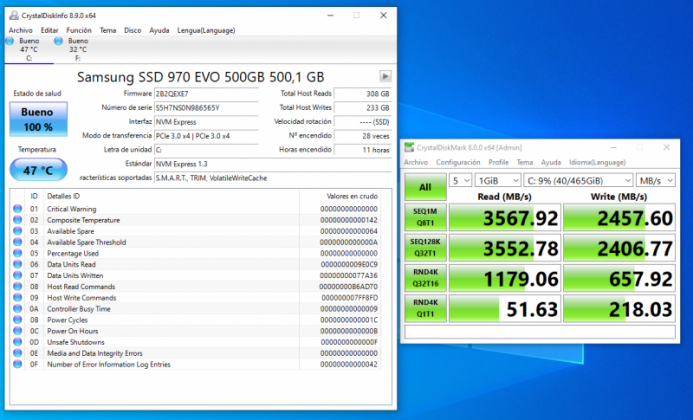Select the F: drive tab at 32 °C
The width and height of the screenshot is (693, 420).
tap(78, 50)
